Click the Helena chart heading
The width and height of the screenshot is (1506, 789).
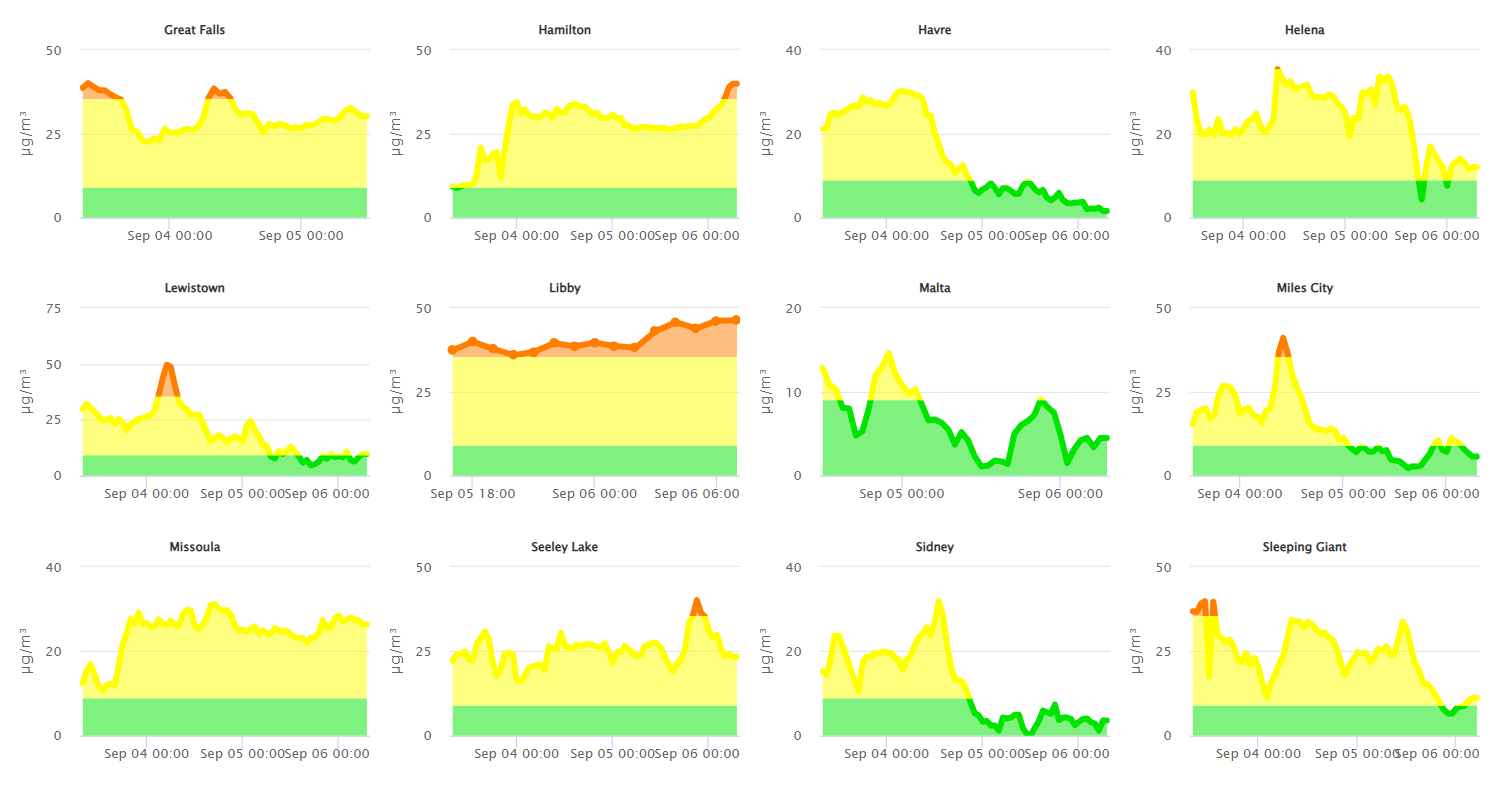(1304, 30)
